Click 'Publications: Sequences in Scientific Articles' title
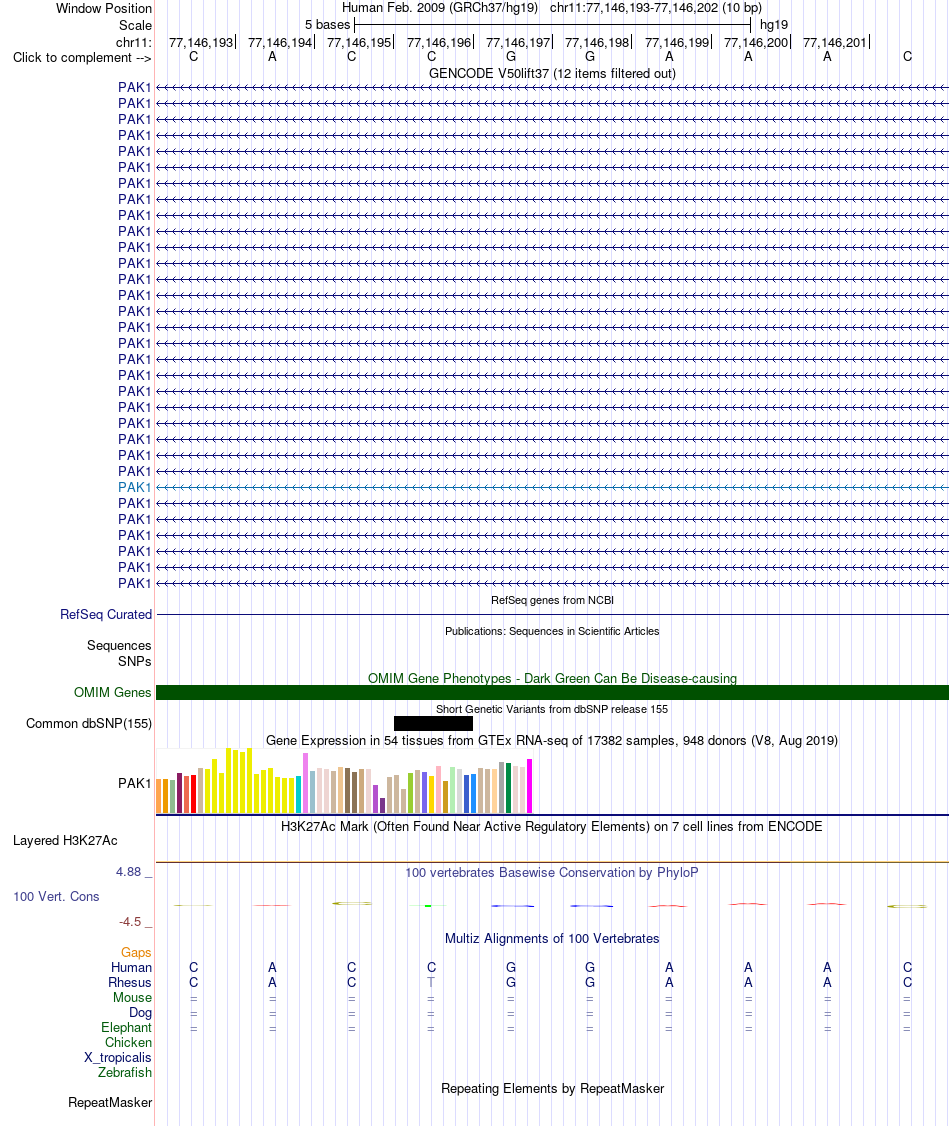Viewport: 950px width, 1126px height. (x=552, y=631)
